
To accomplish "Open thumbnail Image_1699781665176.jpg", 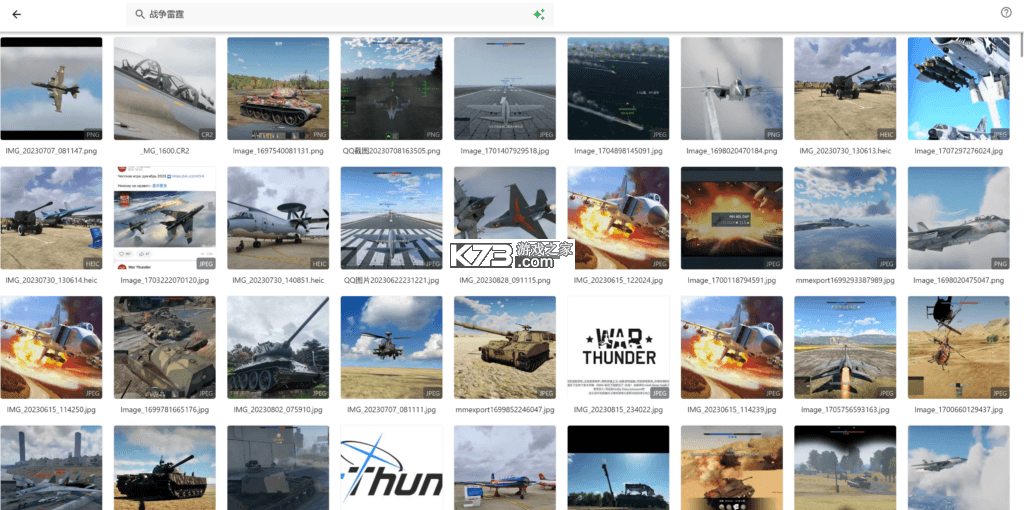I will 165,347.
